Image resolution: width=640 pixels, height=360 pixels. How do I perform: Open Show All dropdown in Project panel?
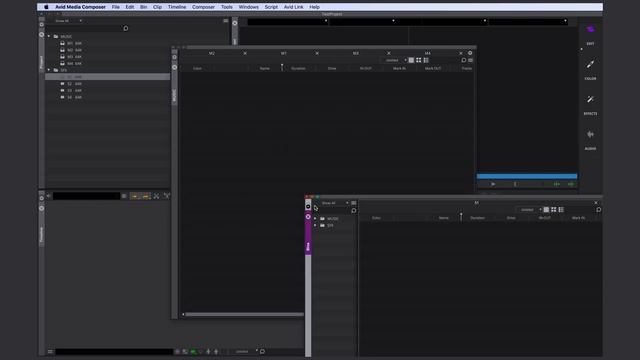click(68, 20)
